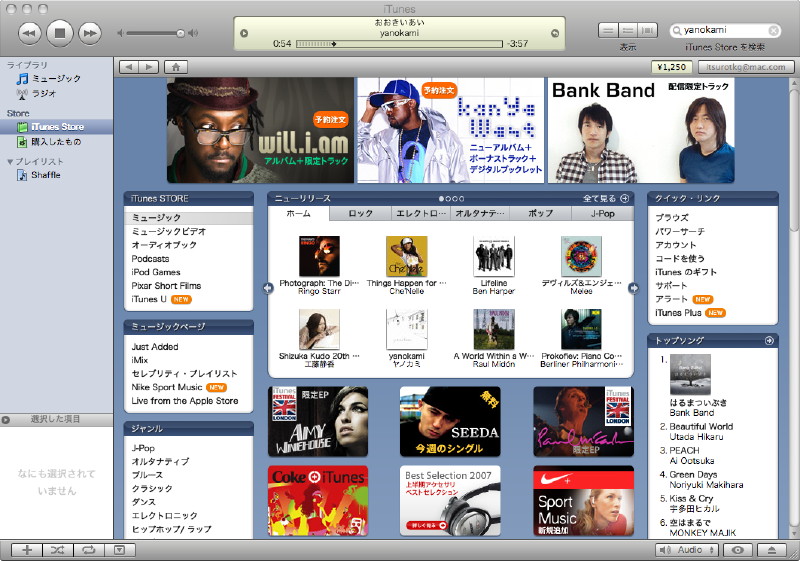Select the Shaffle playlist
This screenshot has width=800, height=561.
coord(45,175)
